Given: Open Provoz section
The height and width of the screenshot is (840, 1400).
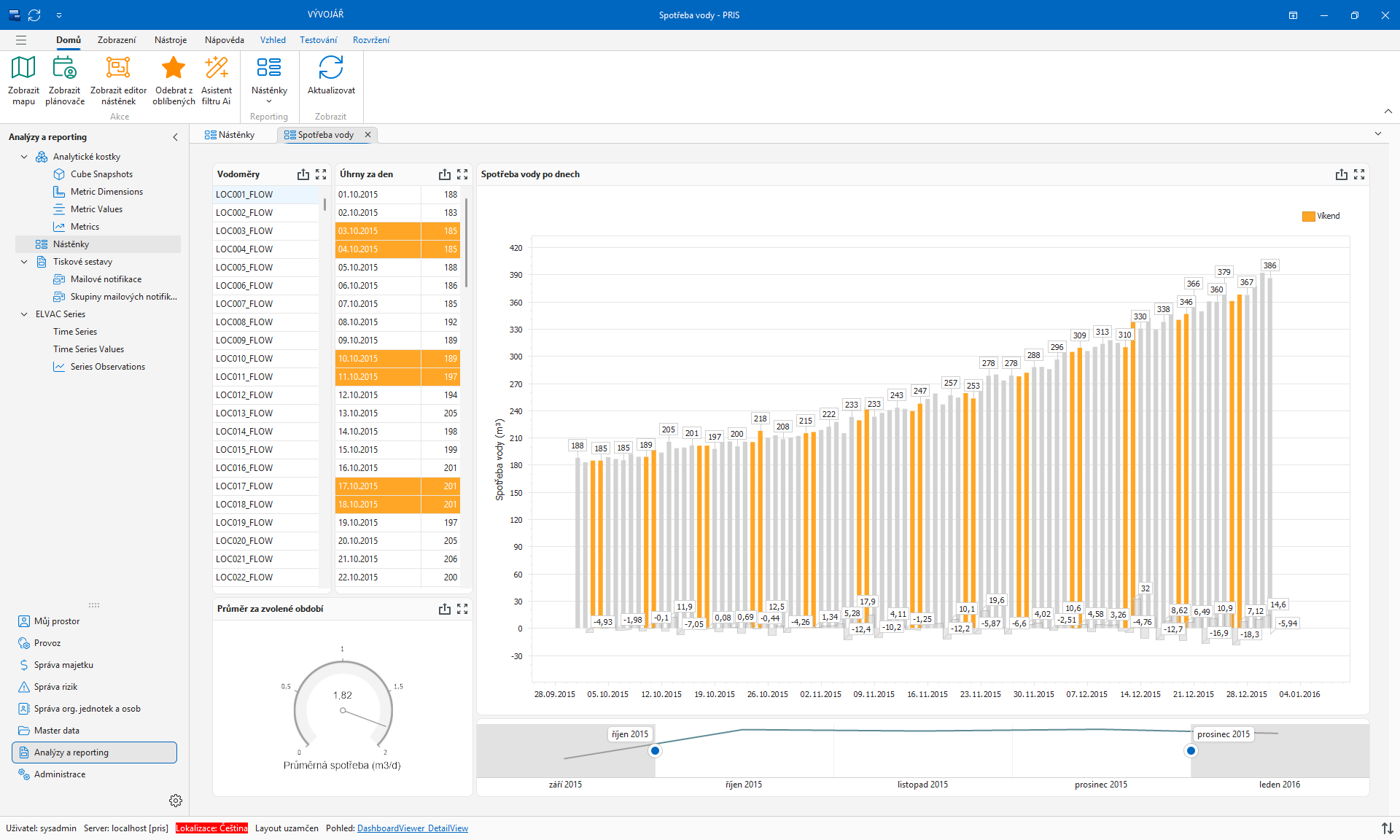Looking at the screenshot, I should [x=95, y=643].
